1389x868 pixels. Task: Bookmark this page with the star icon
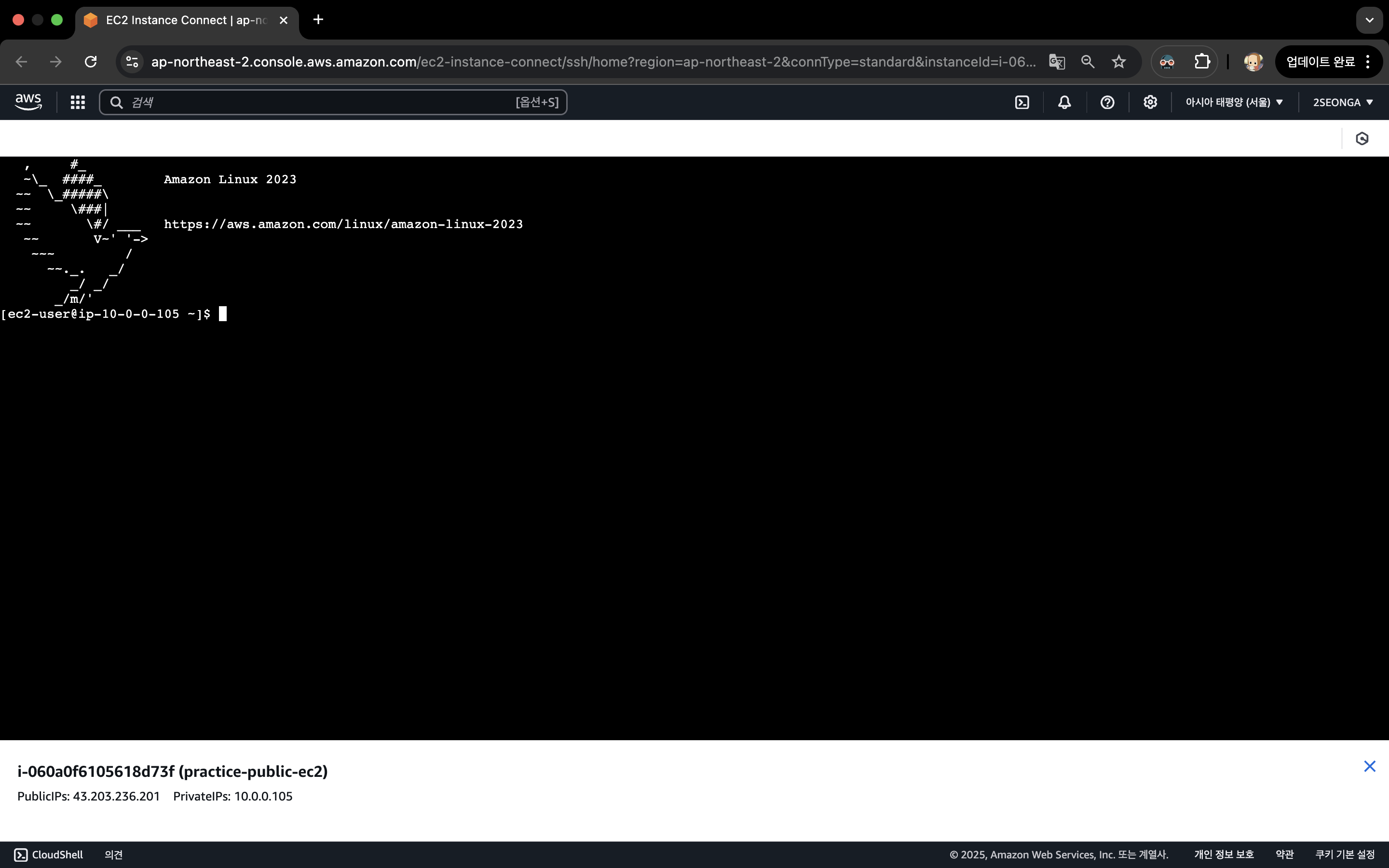(1118, 61)
